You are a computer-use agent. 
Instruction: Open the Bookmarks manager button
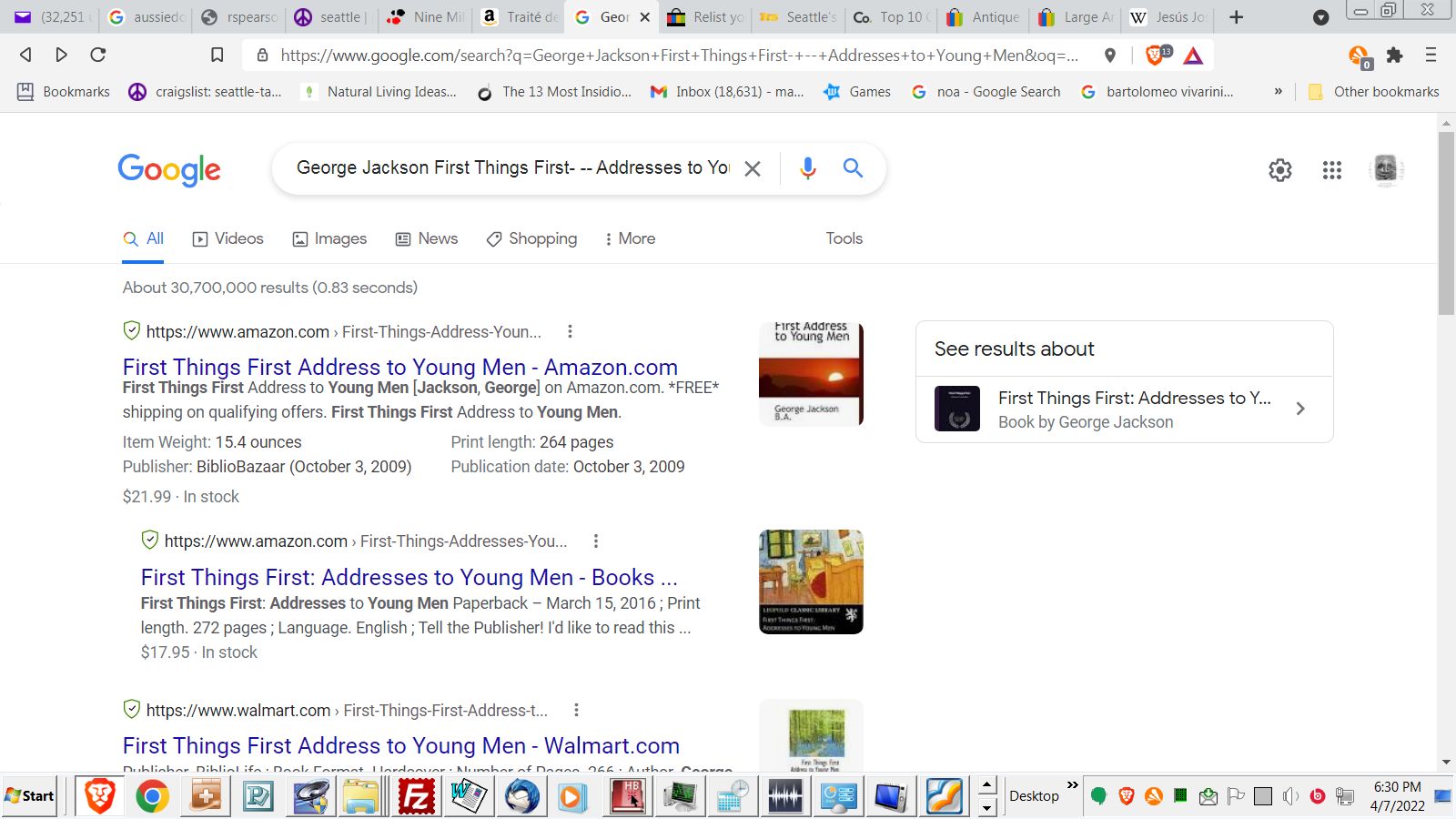[64, 91]
